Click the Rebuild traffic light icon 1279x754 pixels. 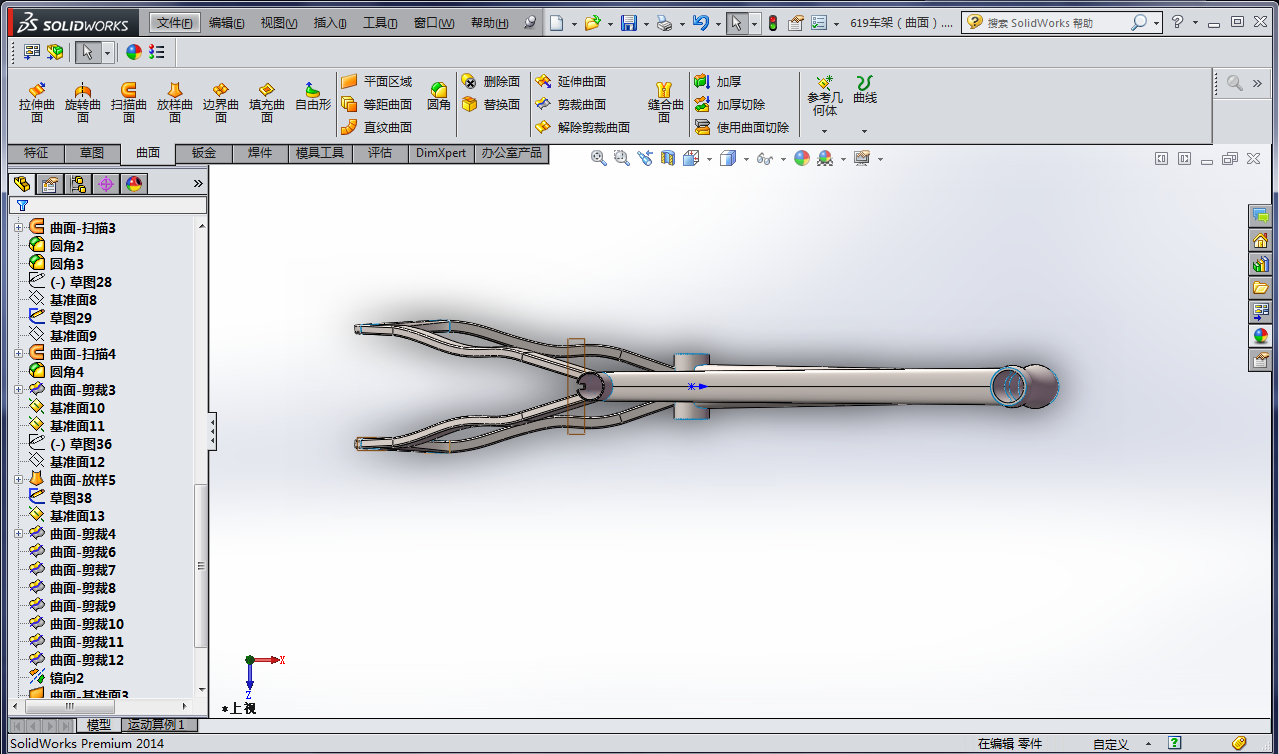click(x=772, y=22)
